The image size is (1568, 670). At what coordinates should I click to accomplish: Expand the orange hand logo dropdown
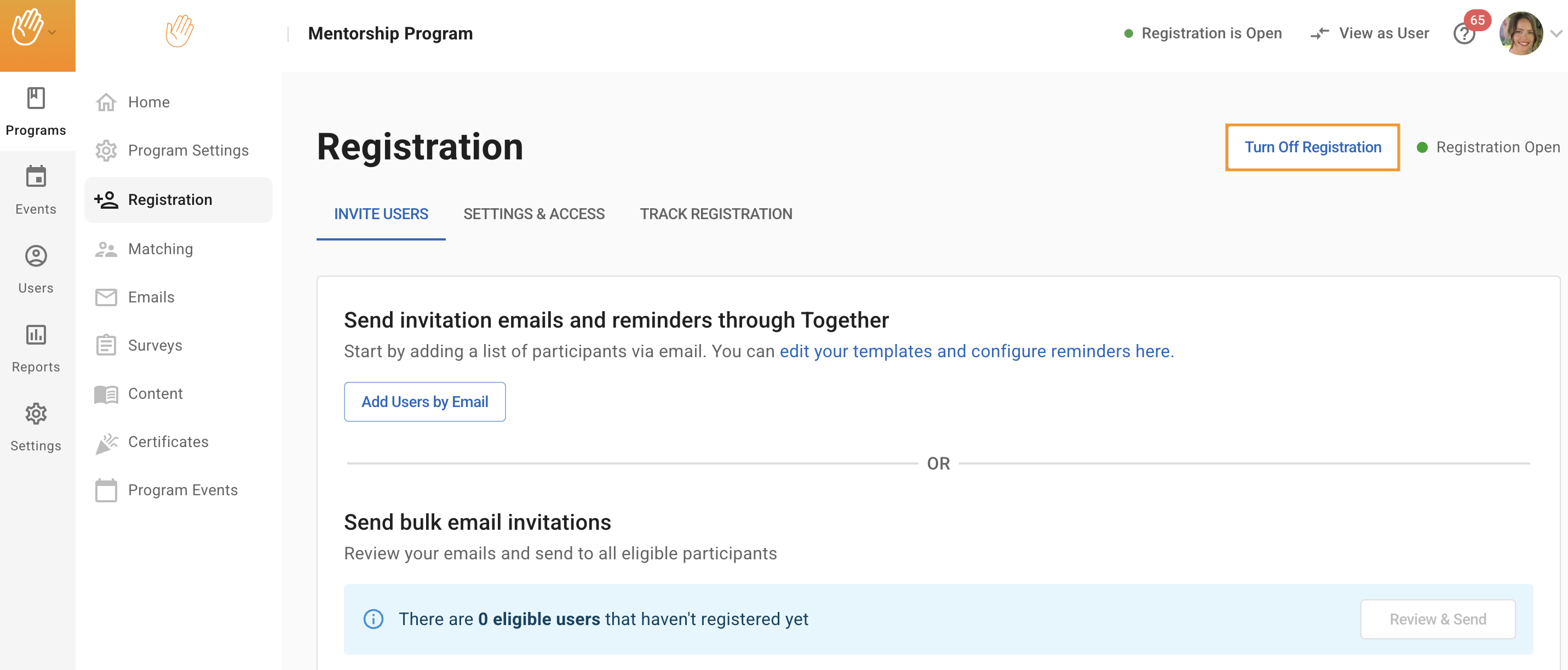pos(53,32)
